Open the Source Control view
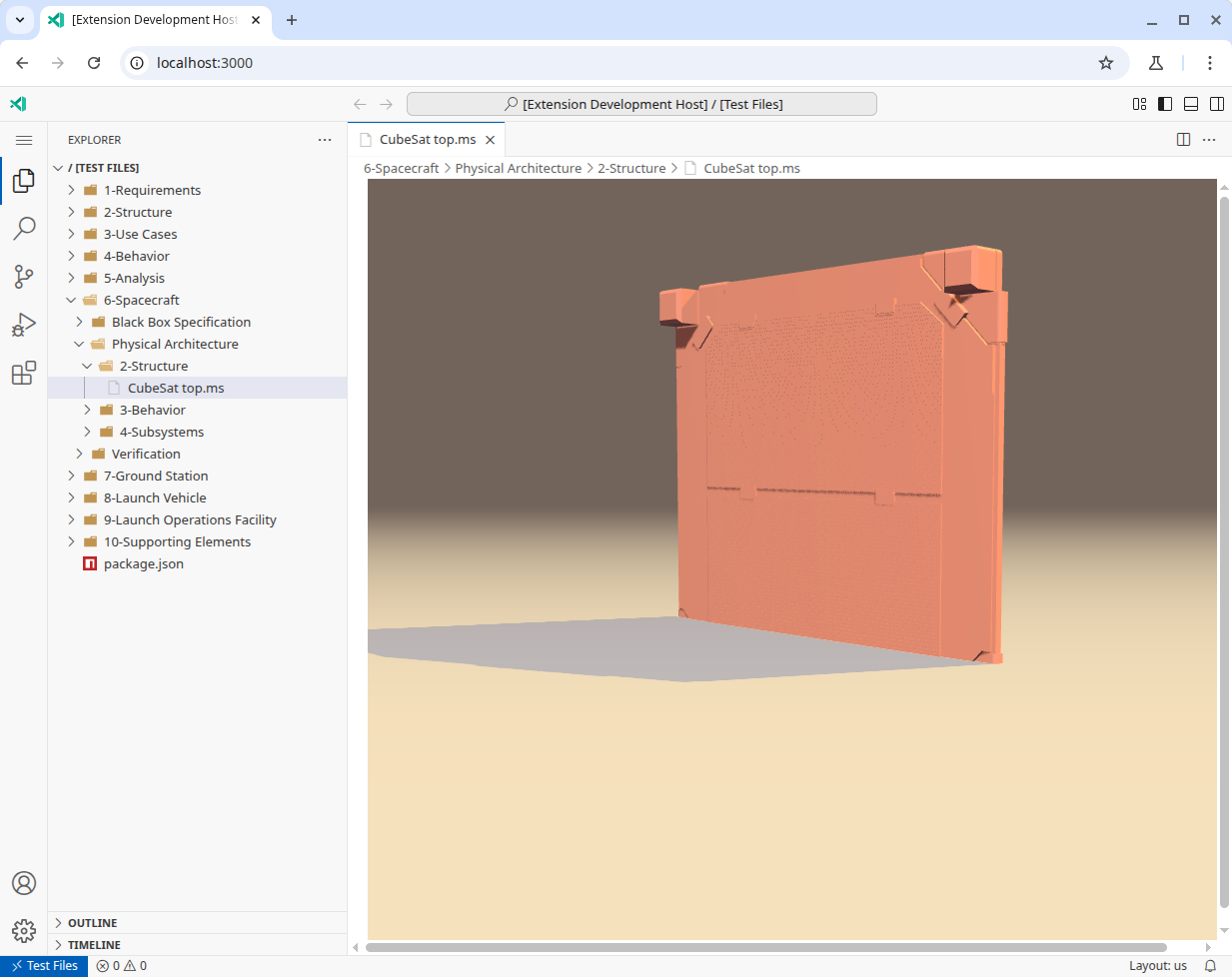 click(x=24, y=277)
